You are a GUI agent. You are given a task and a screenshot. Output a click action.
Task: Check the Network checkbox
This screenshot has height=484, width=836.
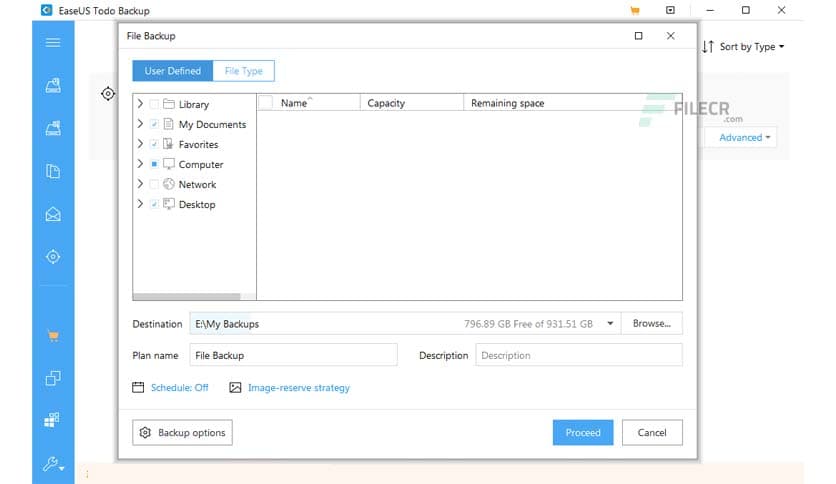[x=154, y=184]
